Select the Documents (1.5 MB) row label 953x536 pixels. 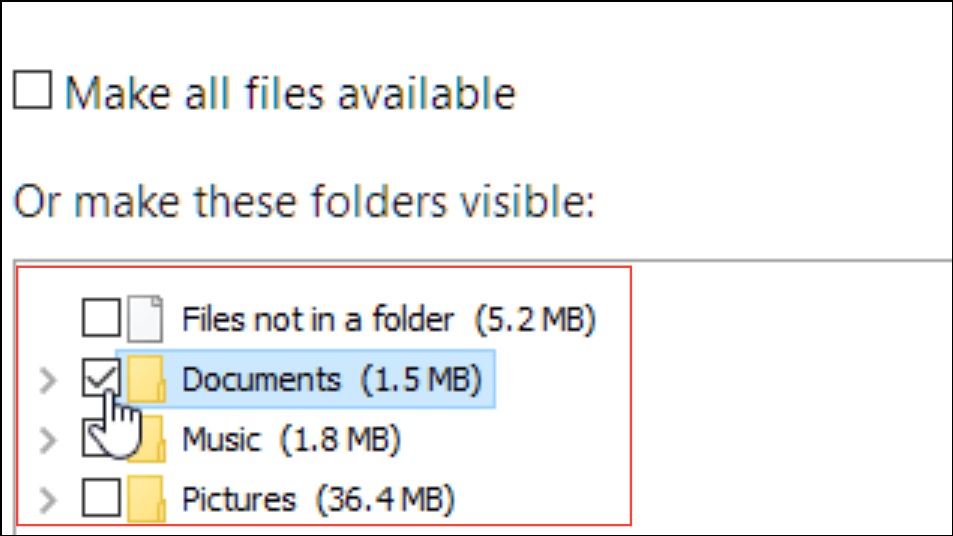[332, 379]
